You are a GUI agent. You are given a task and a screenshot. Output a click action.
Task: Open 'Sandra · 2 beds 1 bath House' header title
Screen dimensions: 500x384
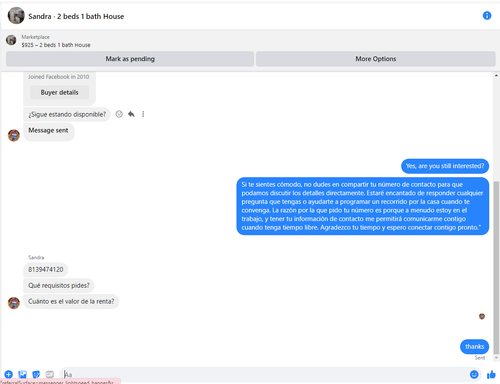point(76,16)
